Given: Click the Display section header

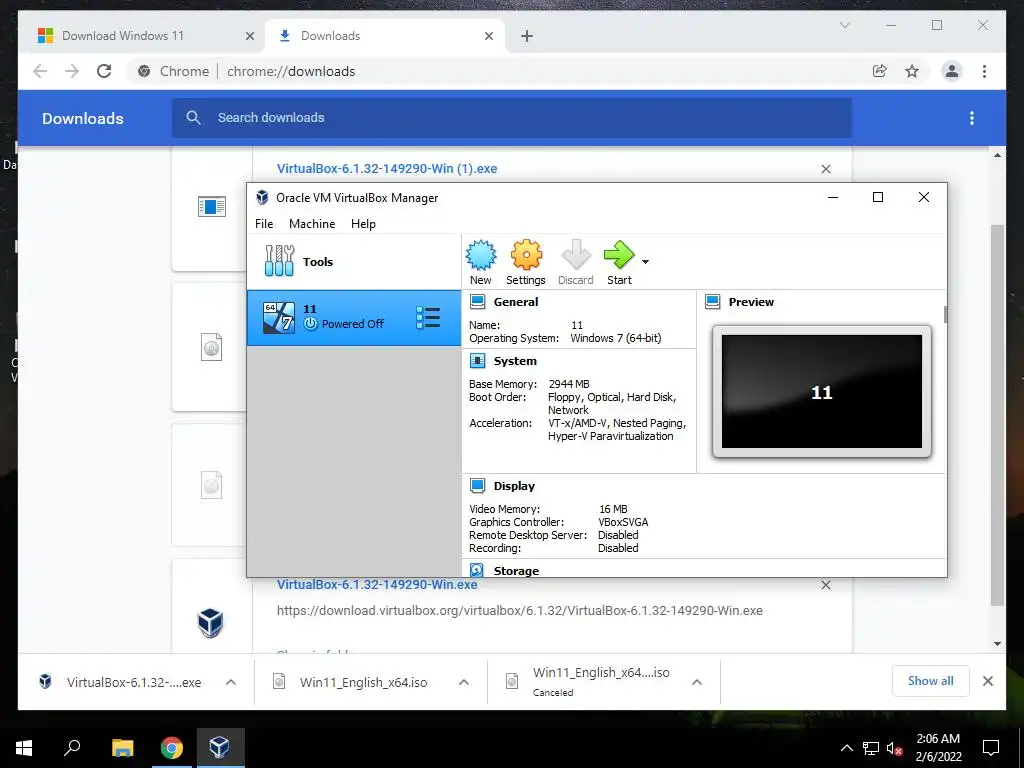Looking at the screenshot, I should click(x=514, y=486).
